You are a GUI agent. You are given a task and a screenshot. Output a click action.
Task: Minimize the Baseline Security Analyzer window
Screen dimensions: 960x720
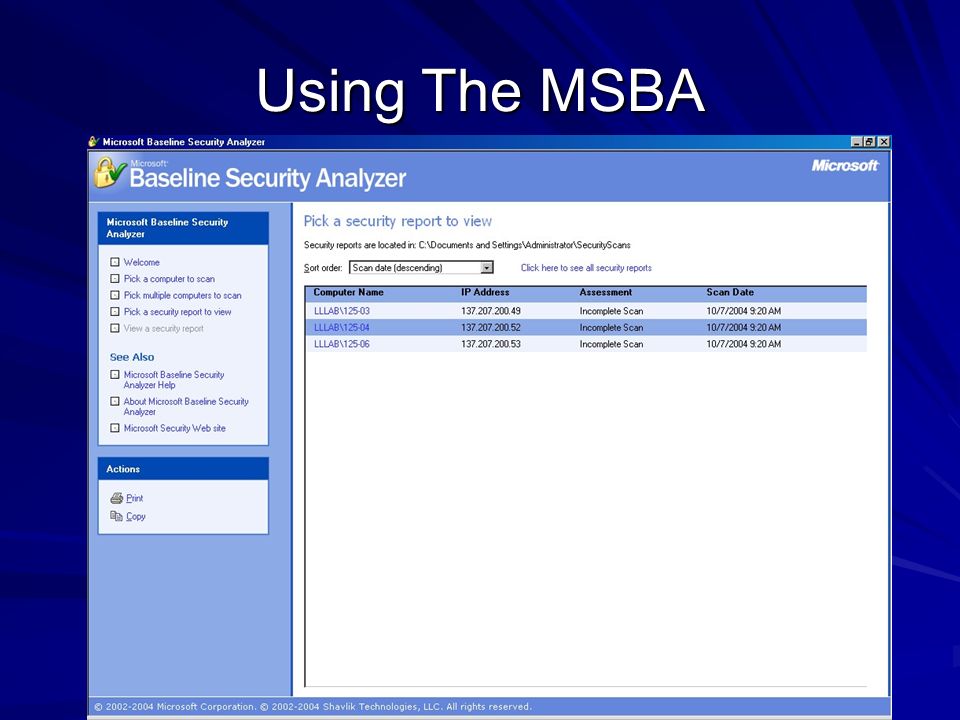pos(857,142)
